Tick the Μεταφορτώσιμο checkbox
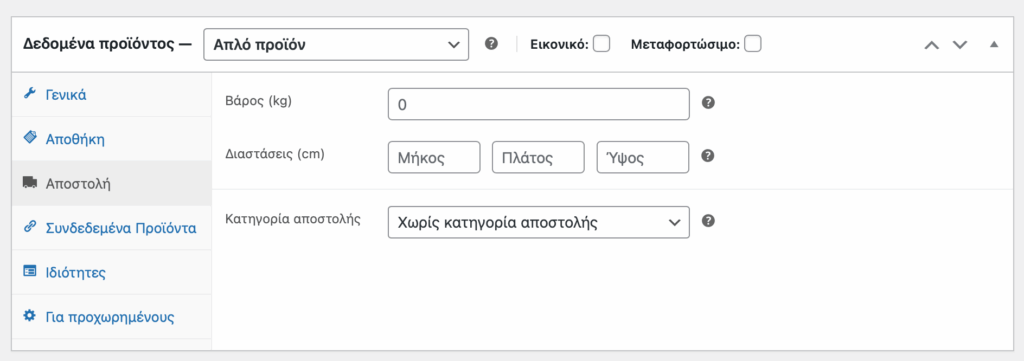This screenshot has width=1024, height=361. point(753,44)
